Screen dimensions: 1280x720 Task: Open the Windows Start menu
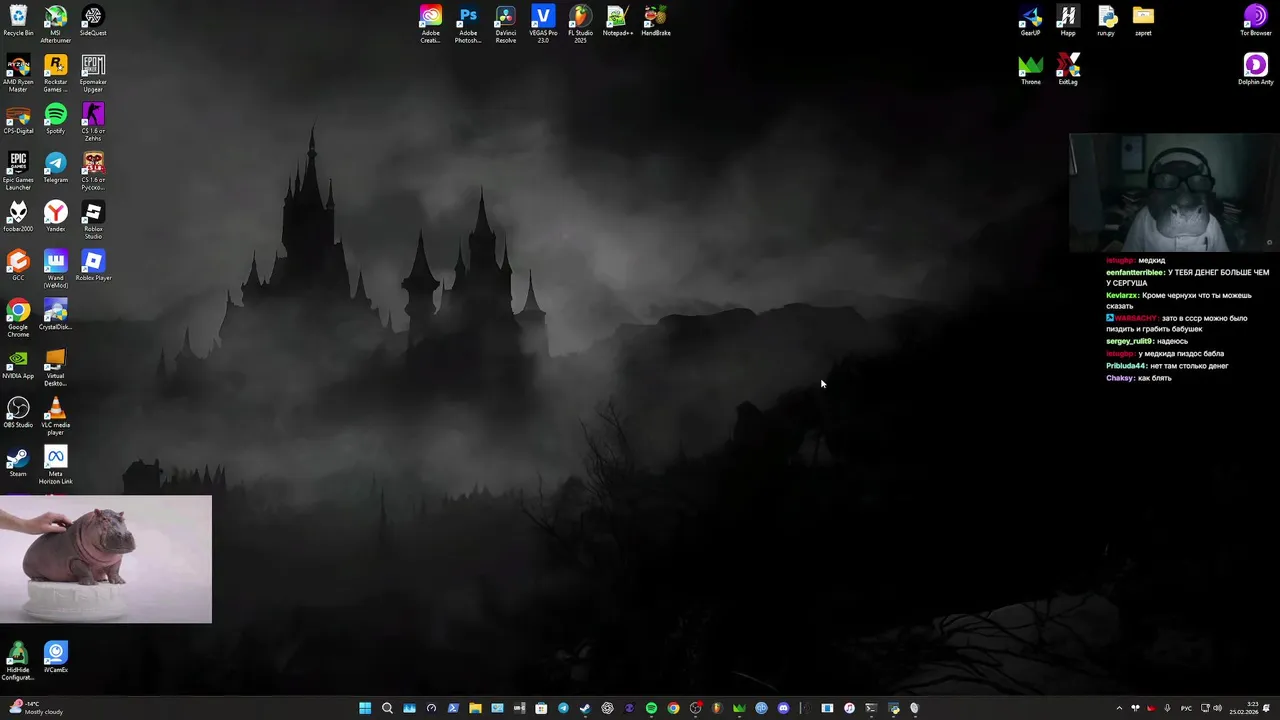(365, 708)
